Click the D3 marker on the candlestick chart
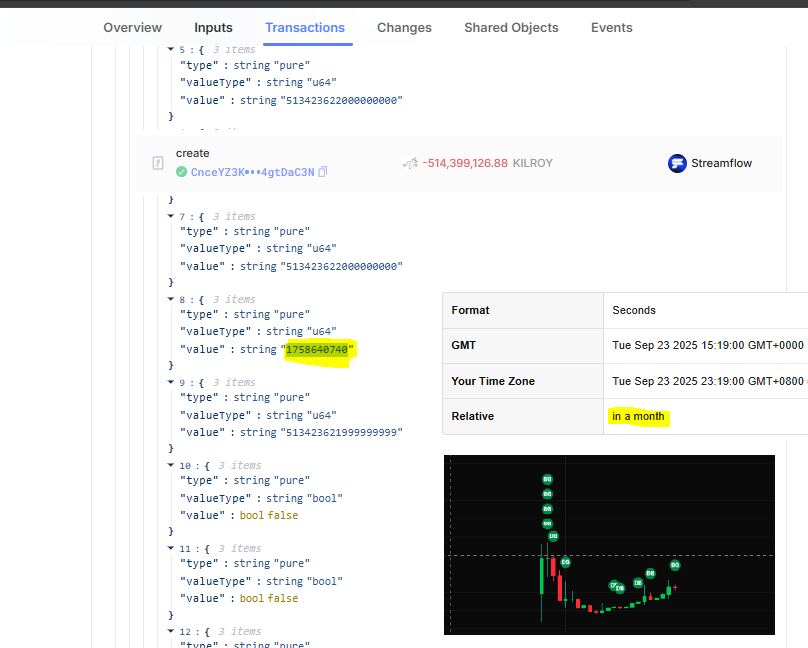808x648 pixels. click(675, 566)
